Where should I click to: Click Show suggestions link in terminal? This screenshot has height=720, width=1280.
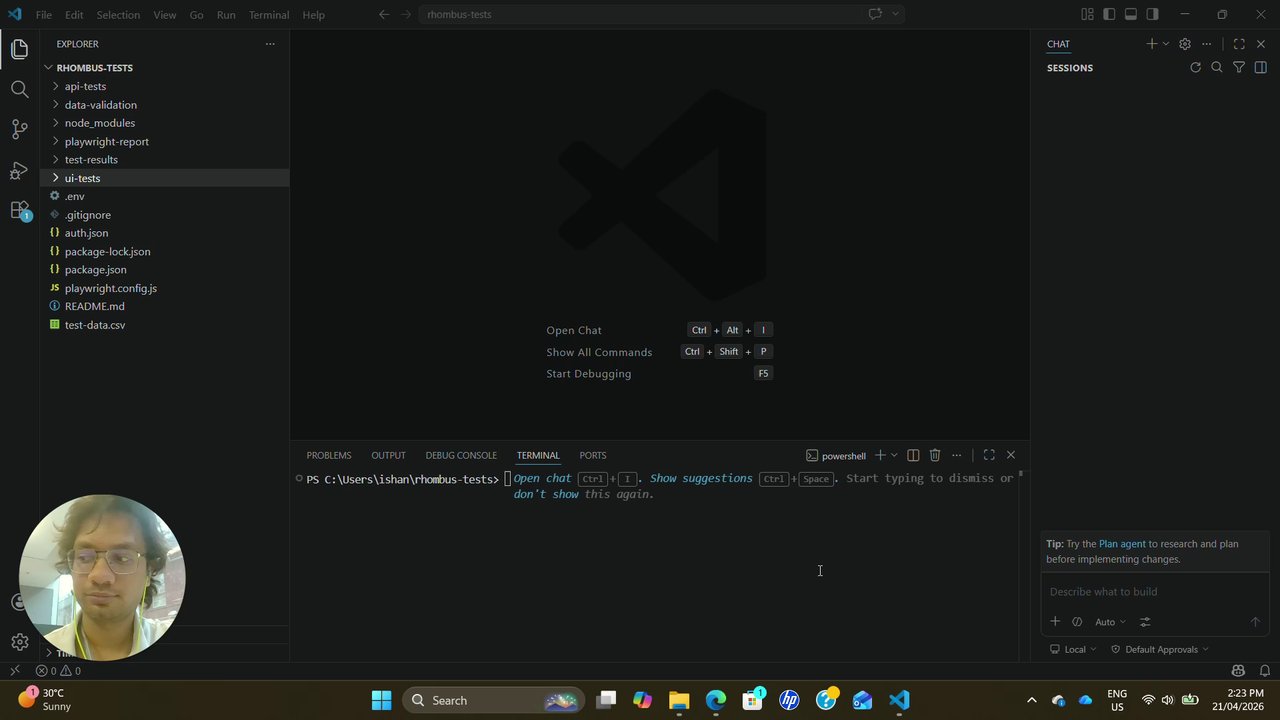[701, 478]
